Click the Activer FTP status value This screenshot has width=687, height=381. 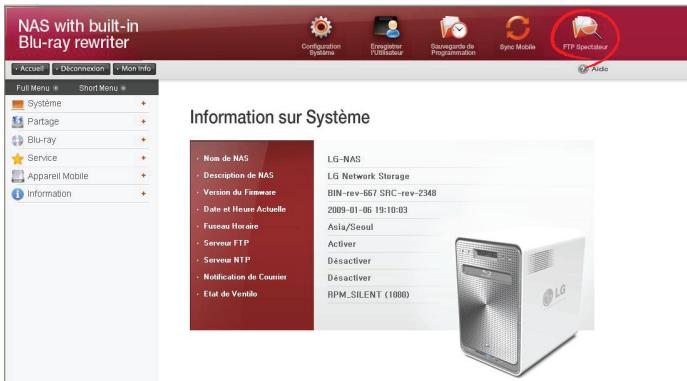click(342, 244)
